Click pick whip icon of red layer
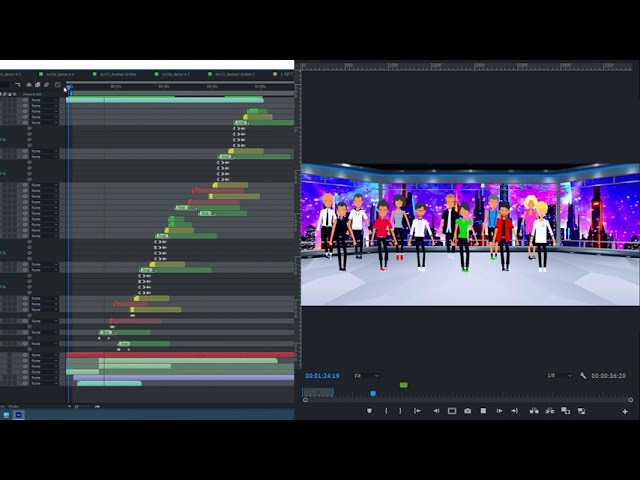The image size is (640, 480). point(25,355)
